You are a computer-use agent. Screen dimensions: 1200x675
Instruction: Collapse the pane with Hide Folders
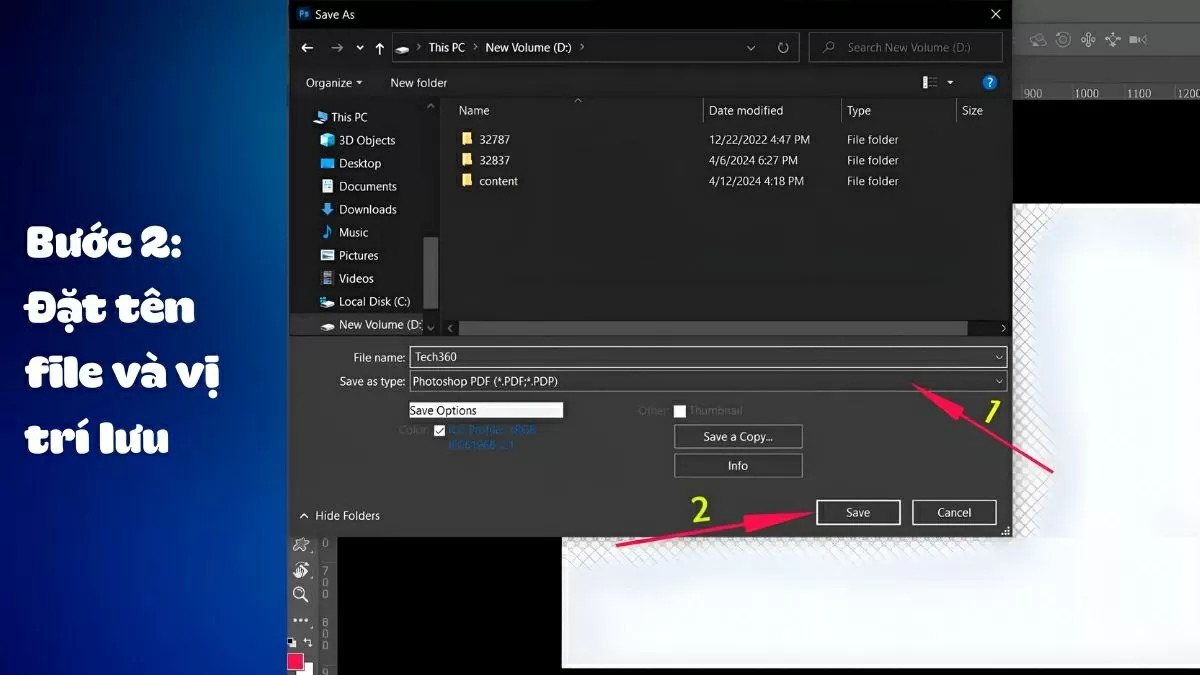340,515
